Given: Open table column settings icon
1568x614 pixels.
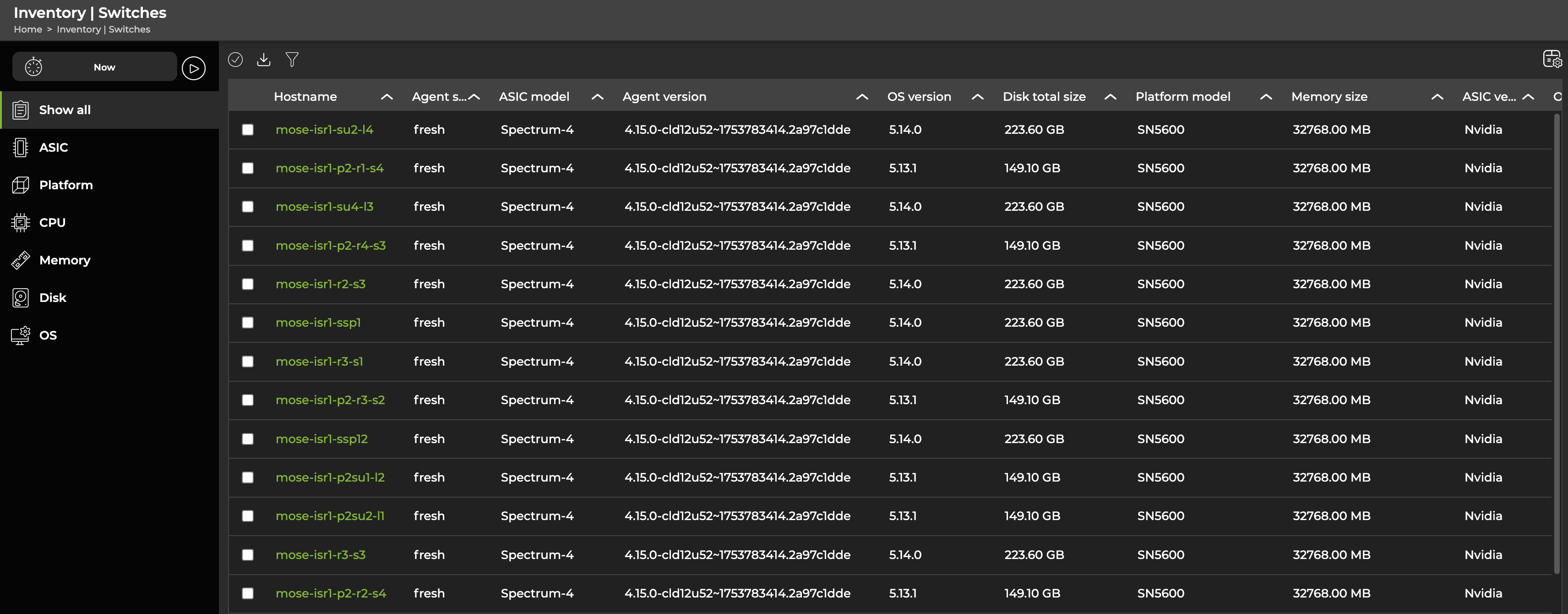Looking at the screenshot, I should [1552, 60].
